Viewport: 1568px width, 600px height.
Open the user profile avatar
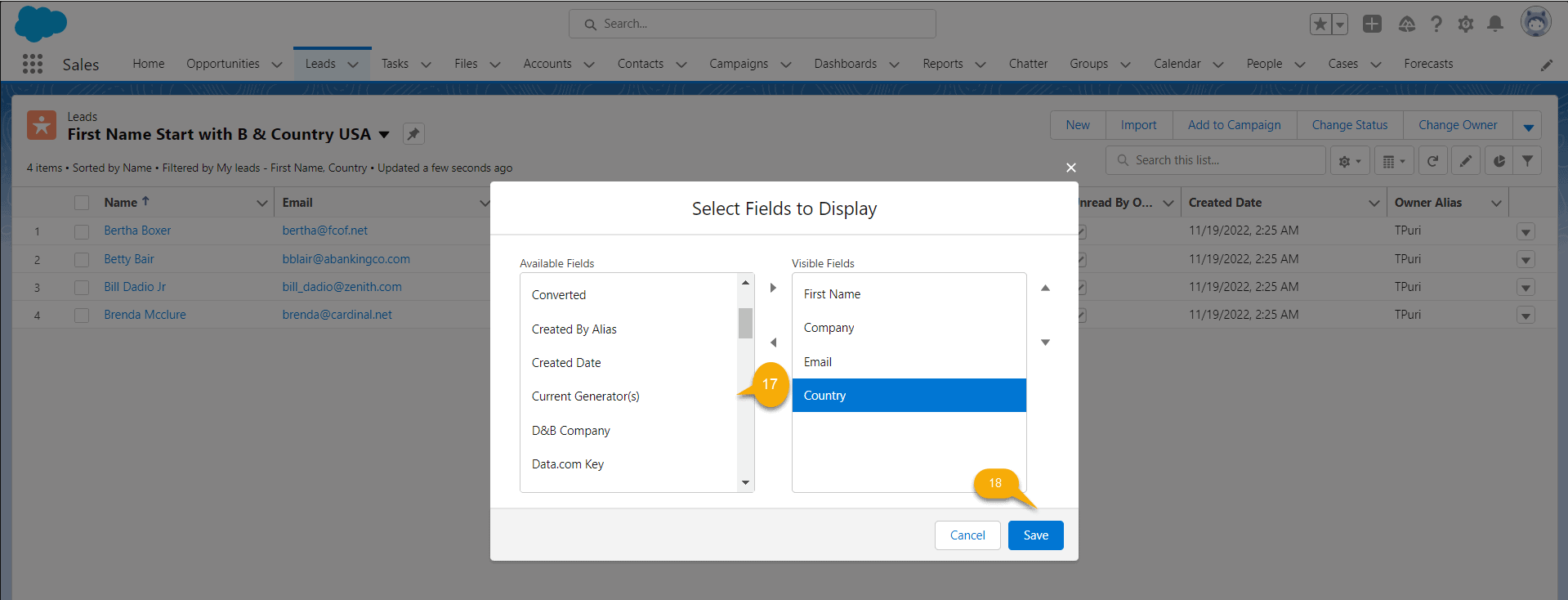point(1536,22)
